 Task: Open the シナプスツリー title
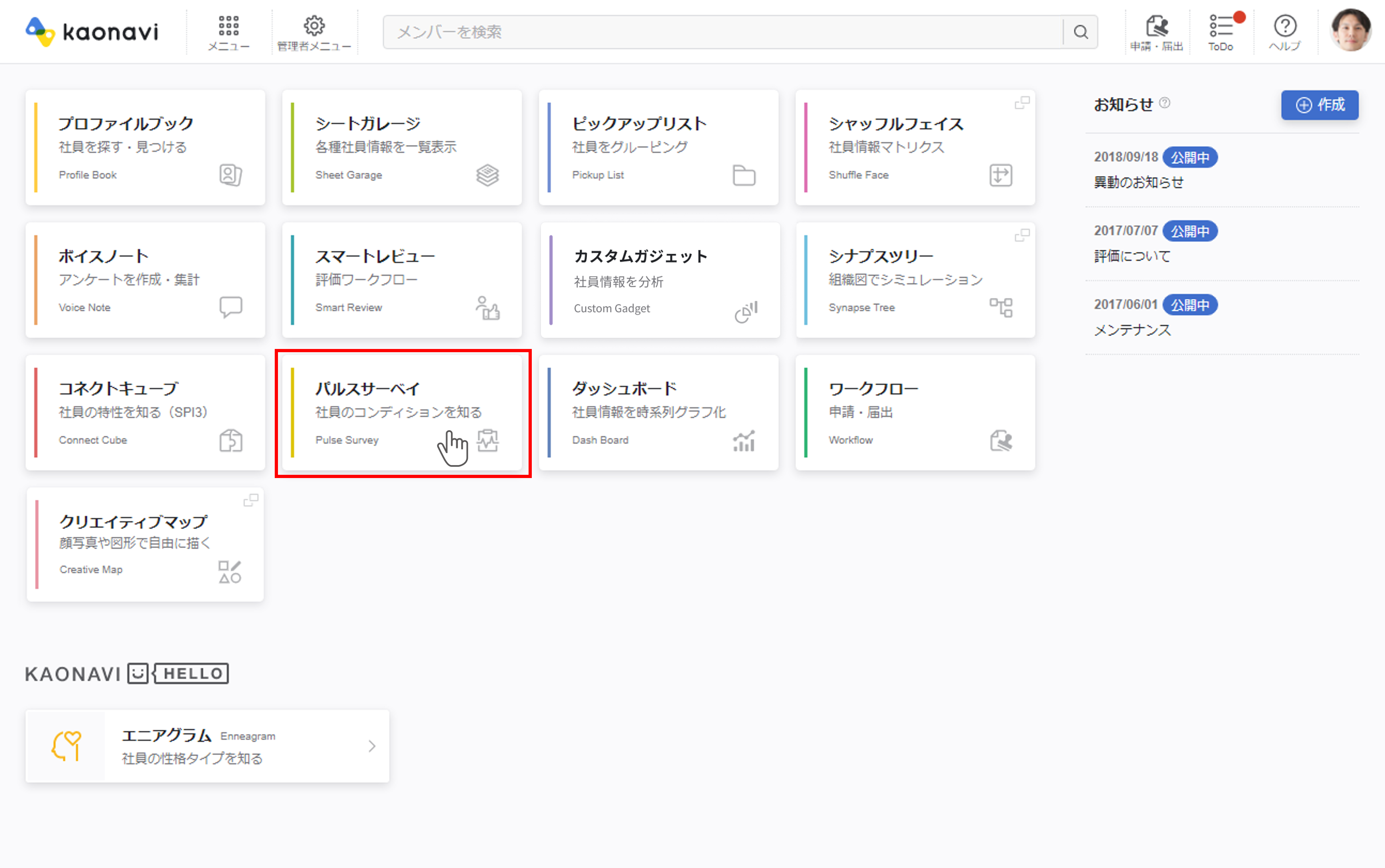(x=881, y=256)
